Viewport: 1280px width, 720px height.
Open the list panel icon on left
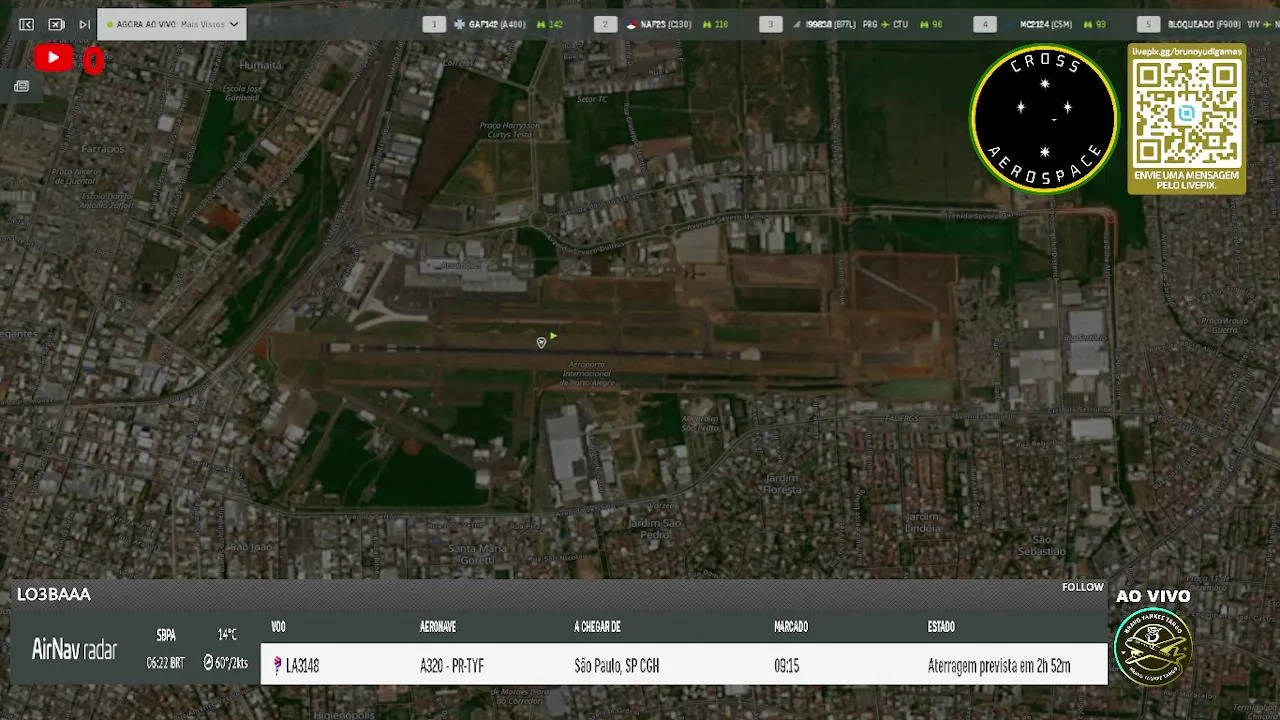click(x=21, y=86)
